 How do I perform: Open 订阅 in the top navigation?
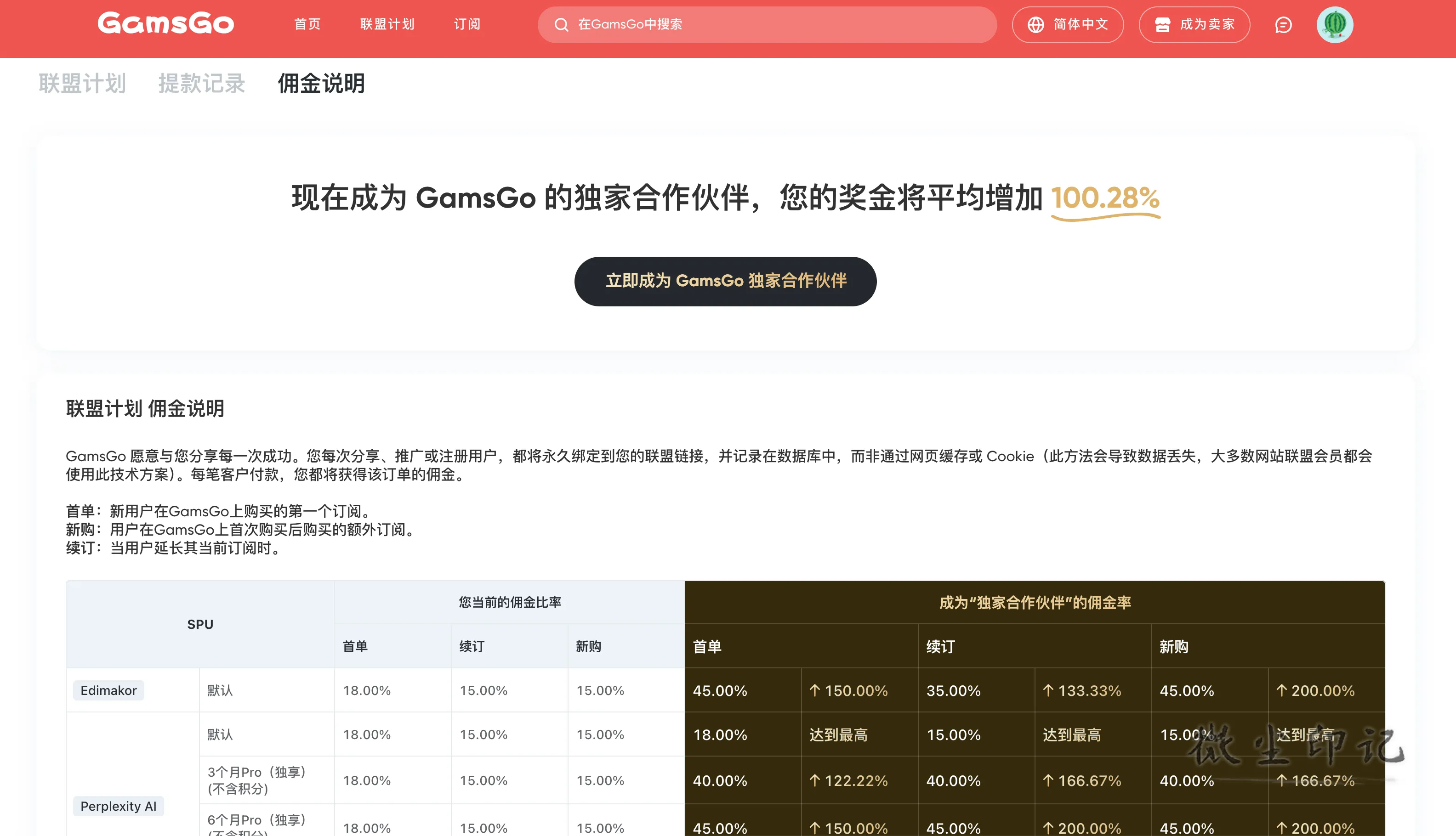pos(467,24)
